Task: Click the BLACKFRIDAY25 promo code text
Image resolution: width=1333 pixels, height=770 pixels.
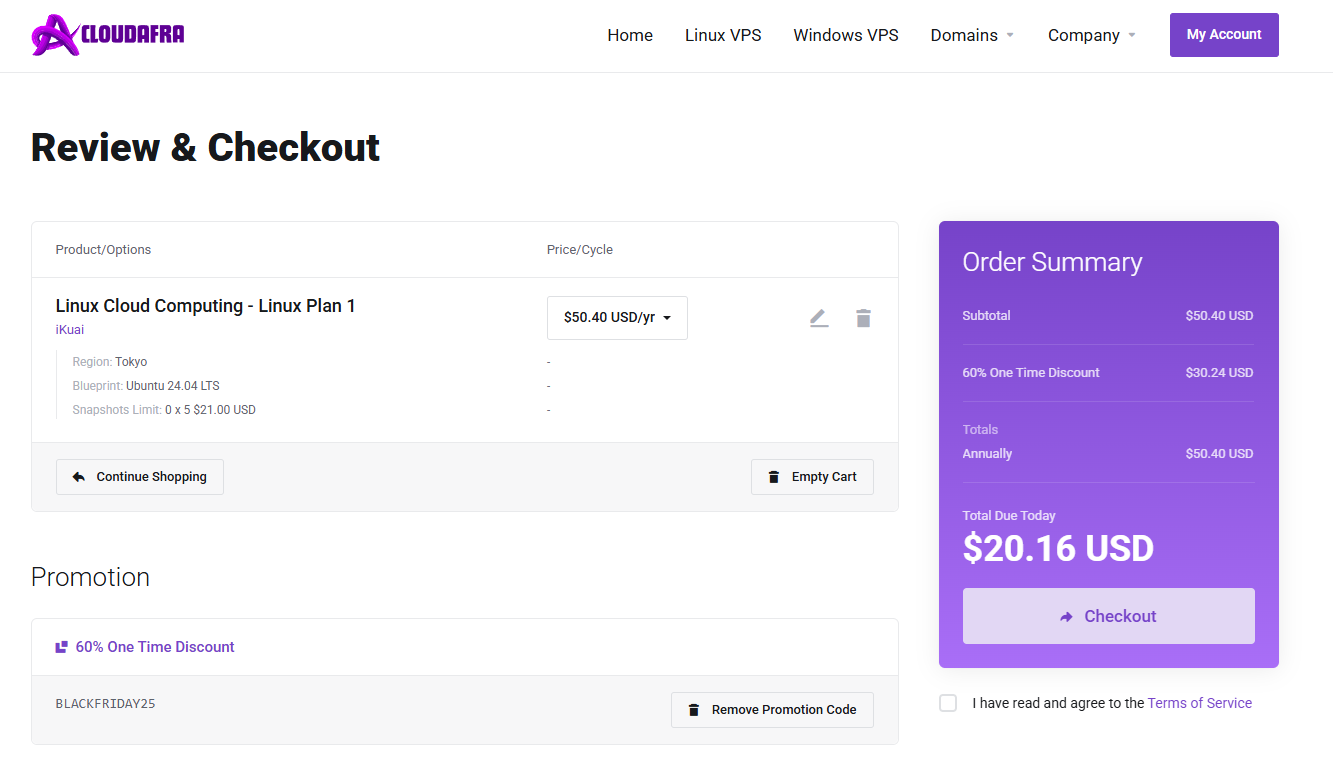Action: click(x=105, y=704)
